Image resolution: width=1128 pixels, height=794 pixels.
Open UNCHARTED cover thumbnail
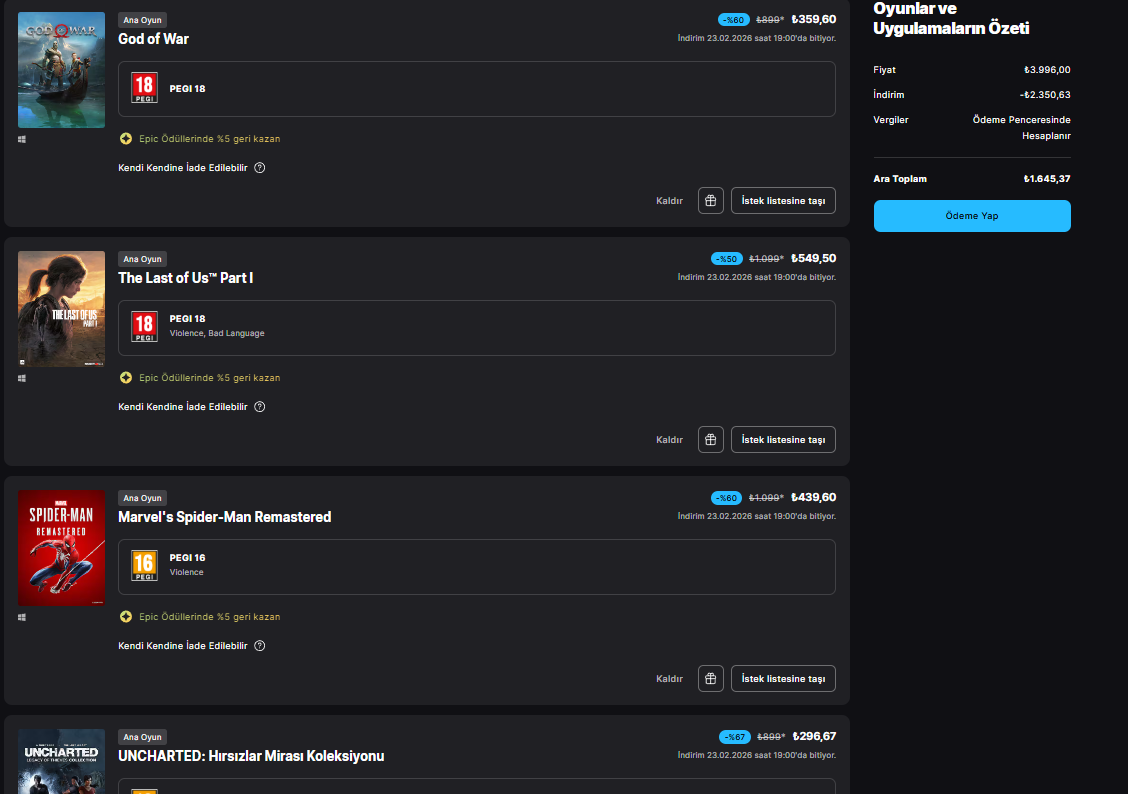tap(61, 761)
